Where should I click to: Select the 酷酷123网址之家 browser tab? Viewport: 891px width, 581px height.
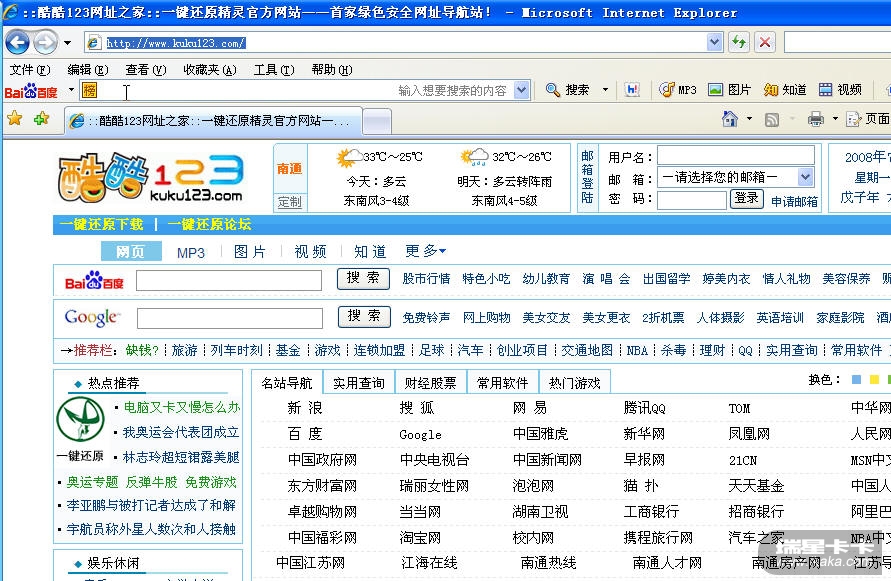coord(213,121)
